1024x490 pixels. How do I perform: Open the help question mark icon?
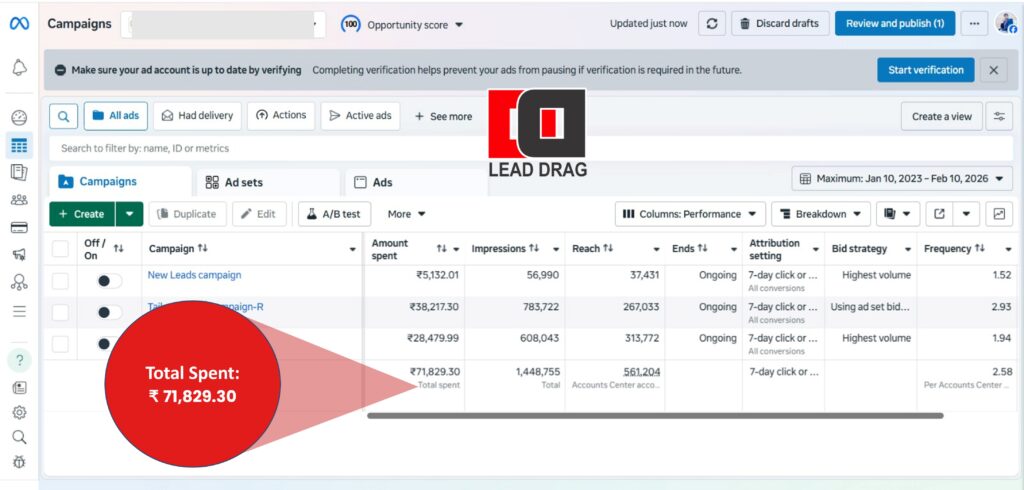pos(19,360)
